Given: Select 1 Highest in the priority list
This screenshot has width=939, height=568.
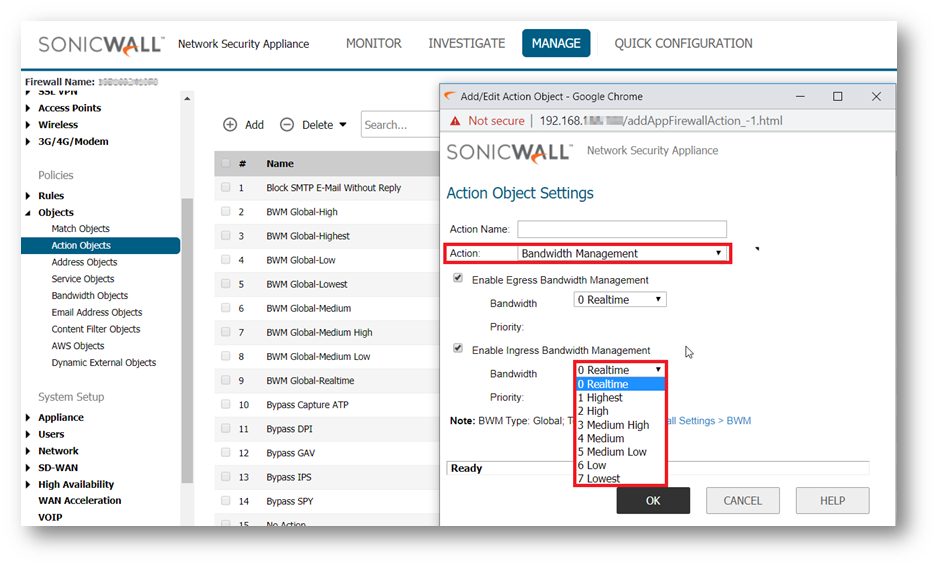Looking at the screenshot, I should [620, 397].
